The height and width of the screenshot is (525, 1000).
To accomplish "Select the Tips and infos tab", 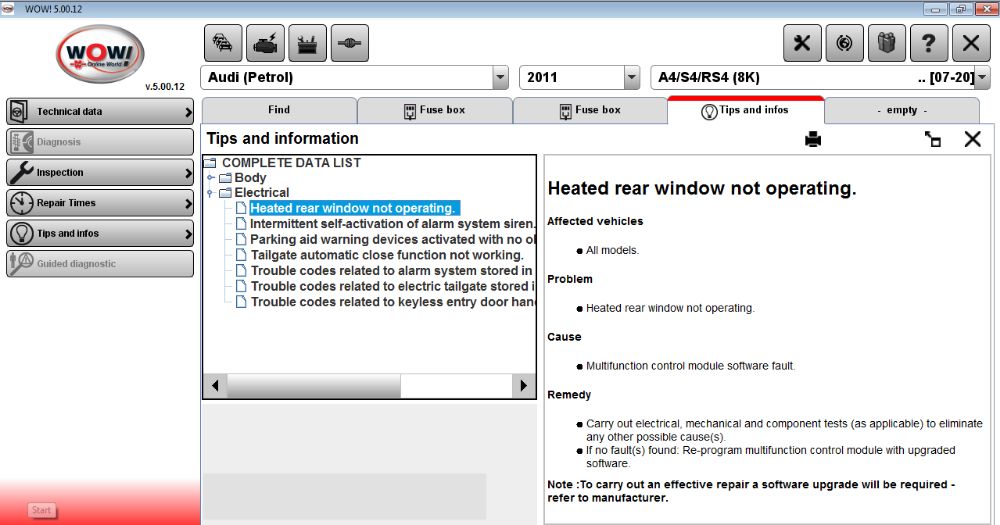I will 746,110.
